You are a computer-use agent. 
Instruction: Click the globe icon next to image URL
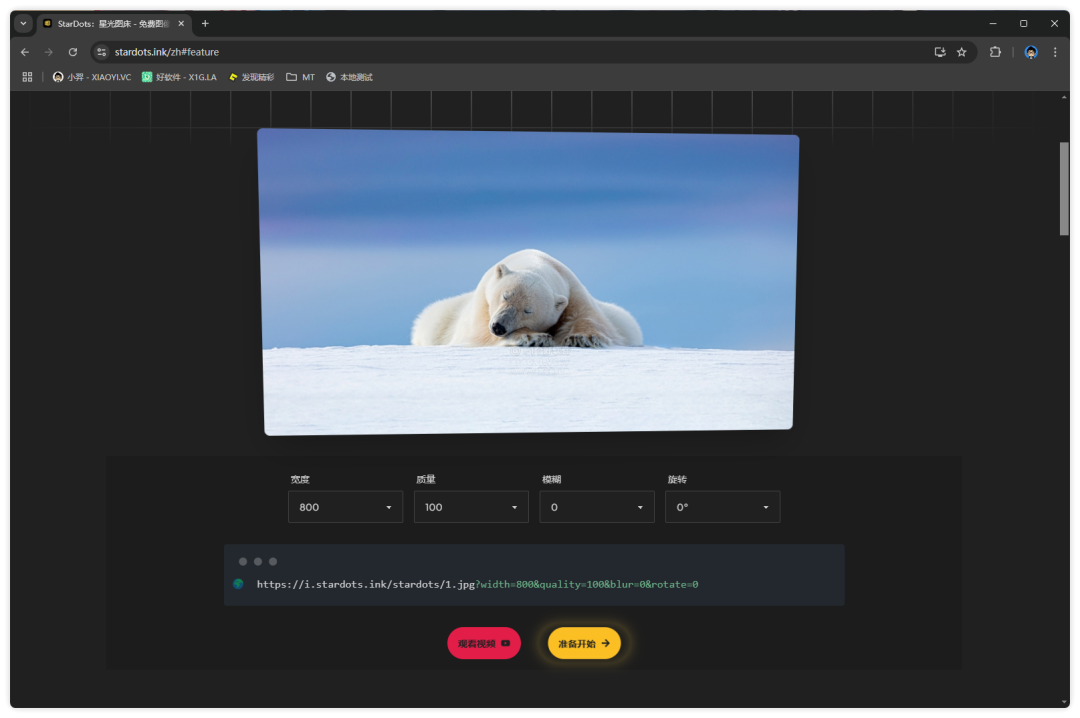click(x=238, y=584)
